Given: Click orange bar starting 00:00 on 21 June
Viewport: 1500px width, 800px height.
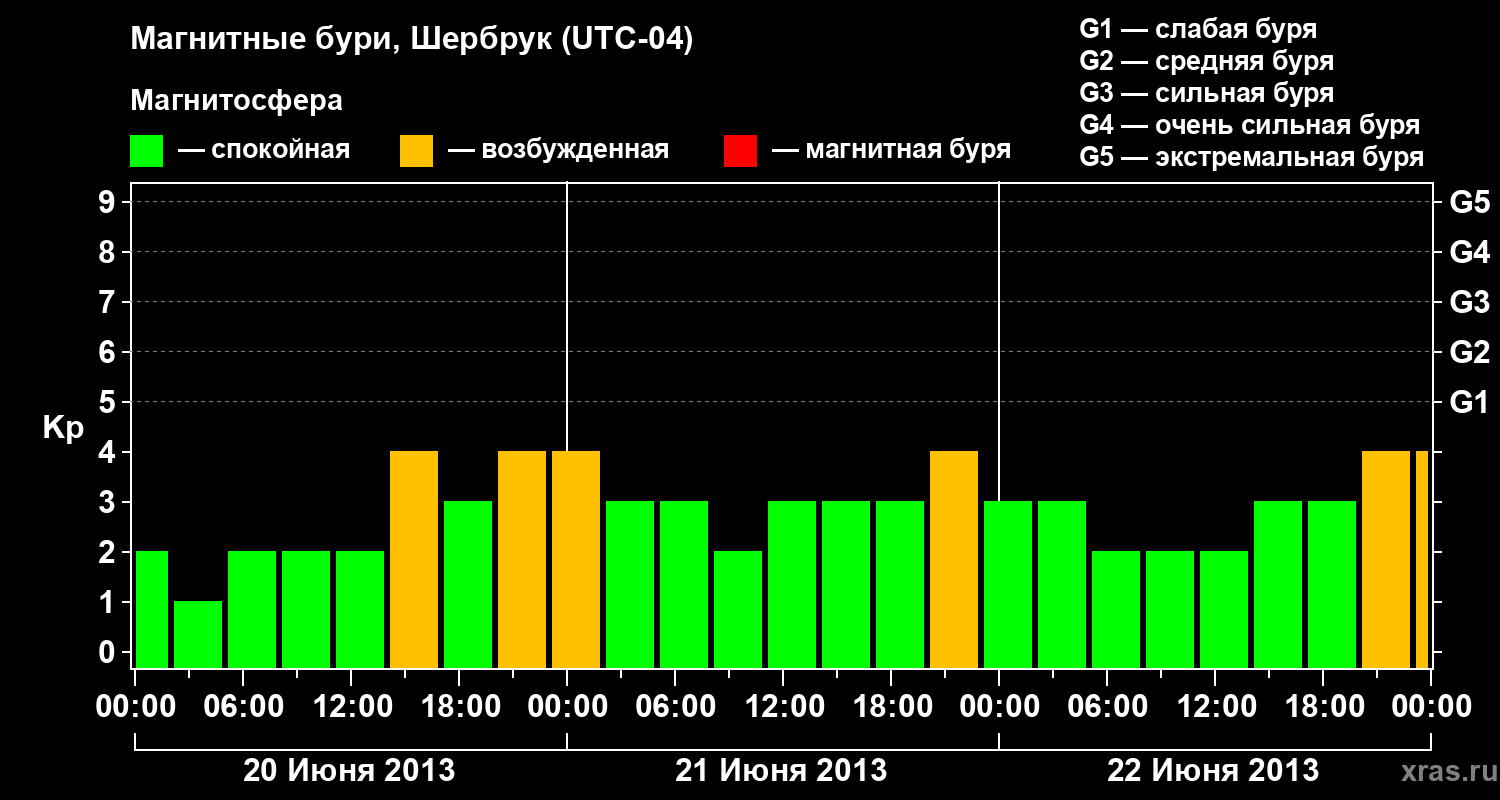Looking at the screenshot, I should (576, 559).
